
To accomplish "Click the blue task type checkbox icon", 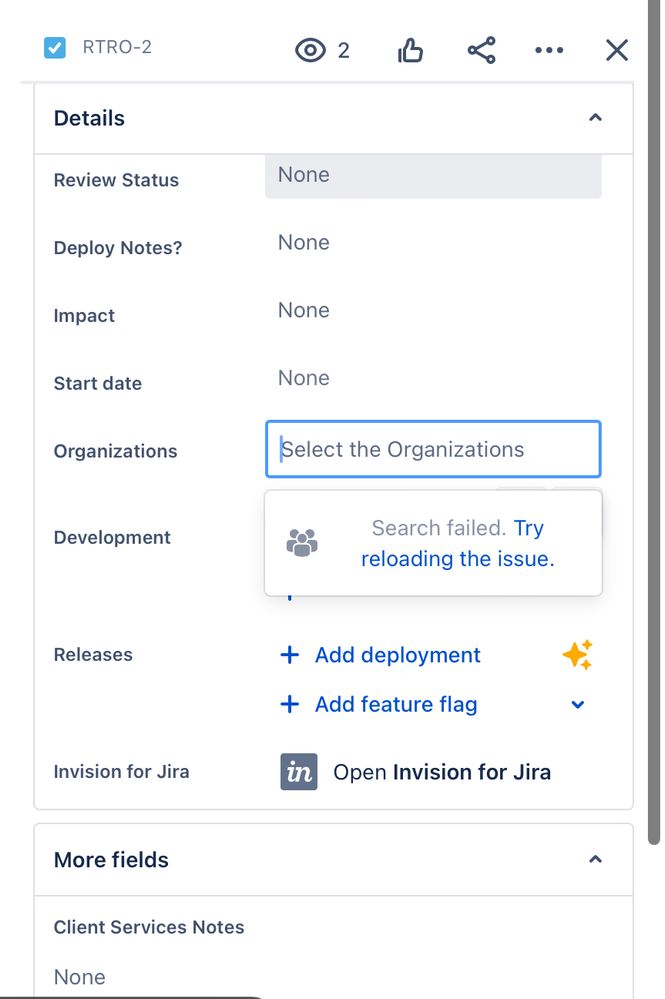I will pos(55,47).
